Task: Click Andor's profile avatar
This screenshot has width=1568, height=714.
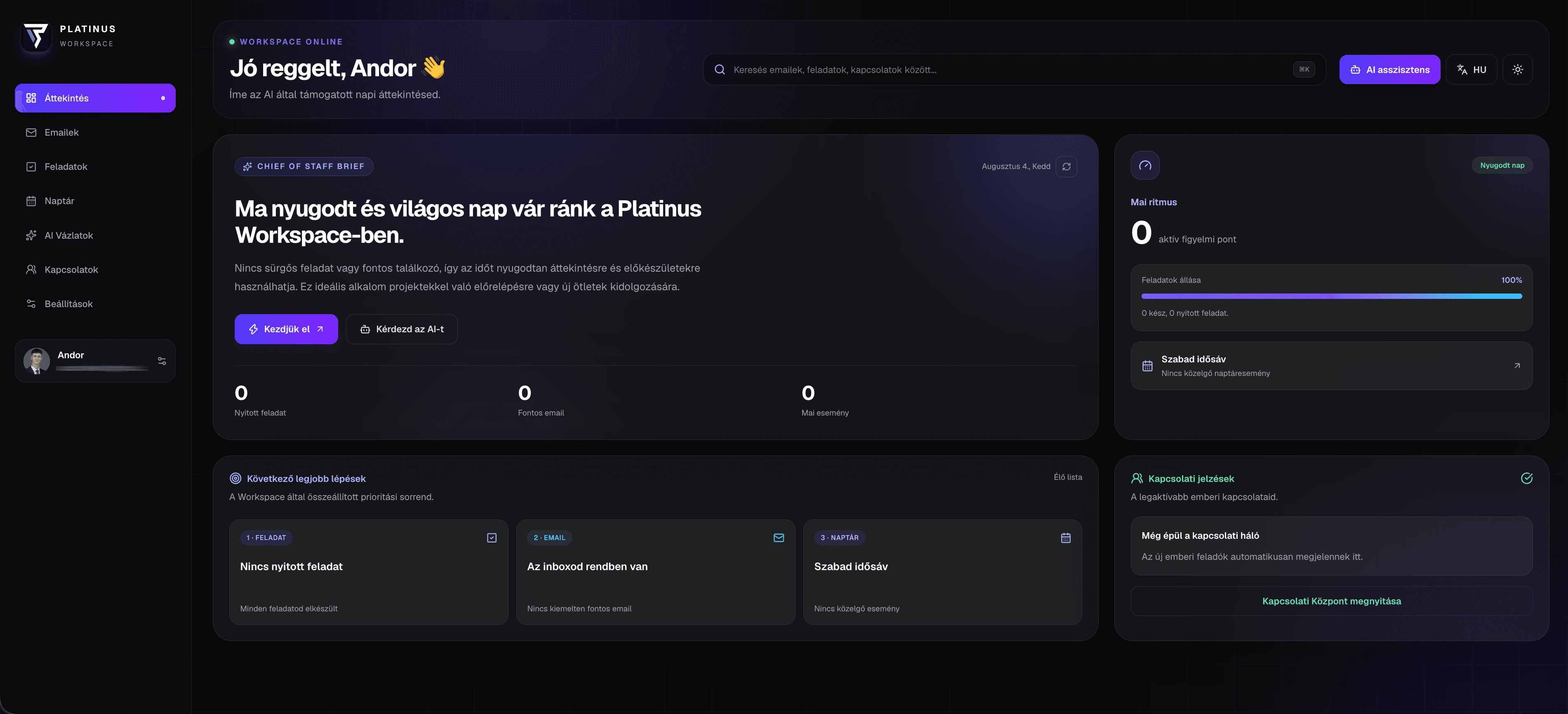Action: [37, 361]
